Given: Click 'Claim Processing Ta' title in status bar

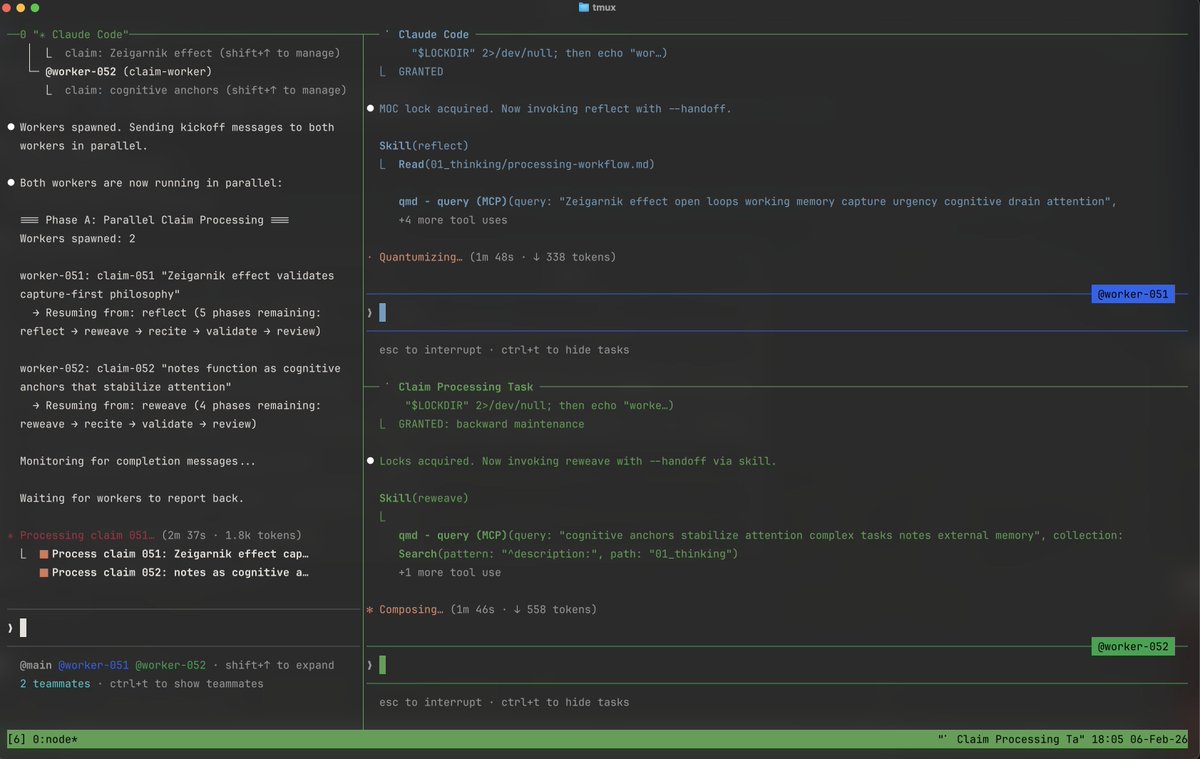Looking at the screenshot, I should pyautogui.click(x=1018, y=740).
